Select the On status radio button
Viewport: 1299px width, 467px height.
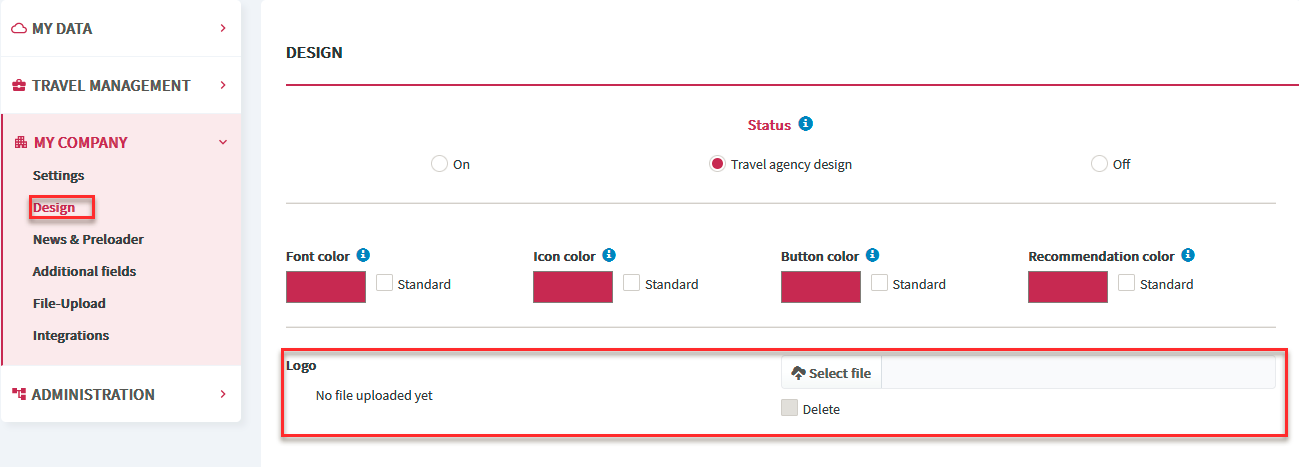(x=439, y=164)
